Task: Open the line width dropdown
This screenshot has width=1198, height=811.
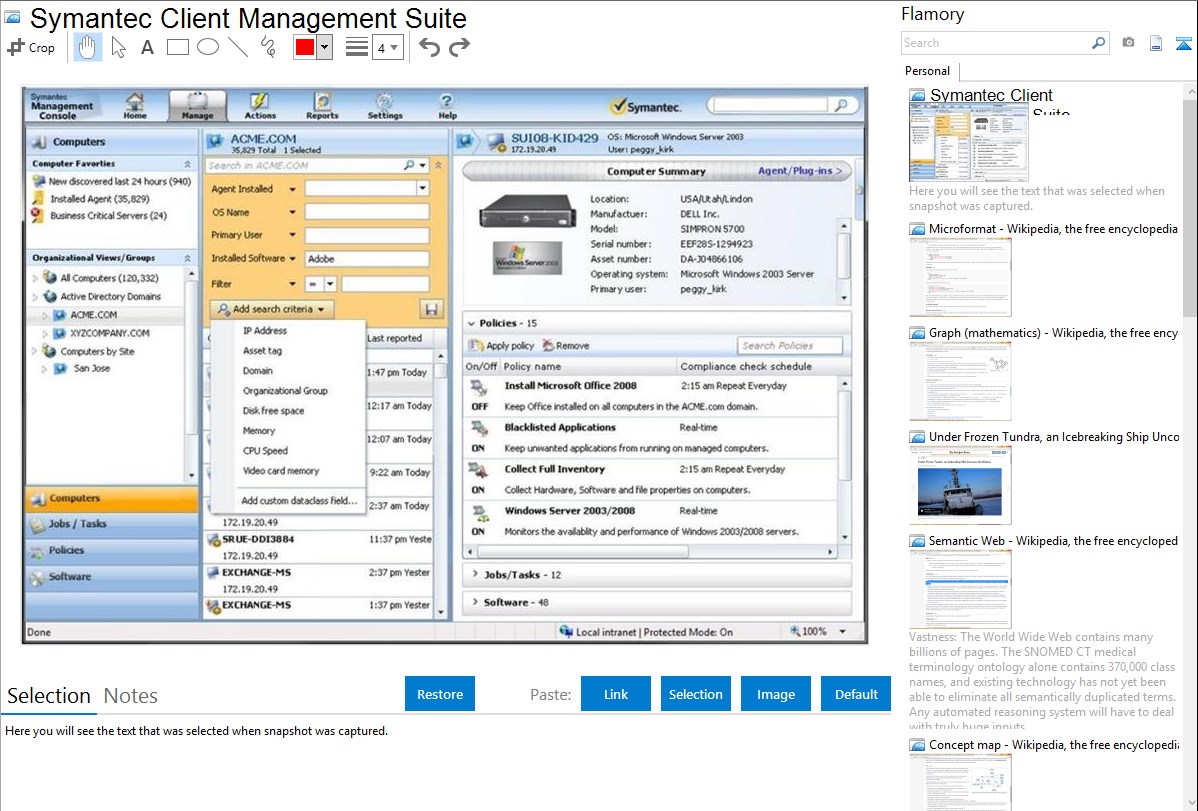Action: pos(387,47)
